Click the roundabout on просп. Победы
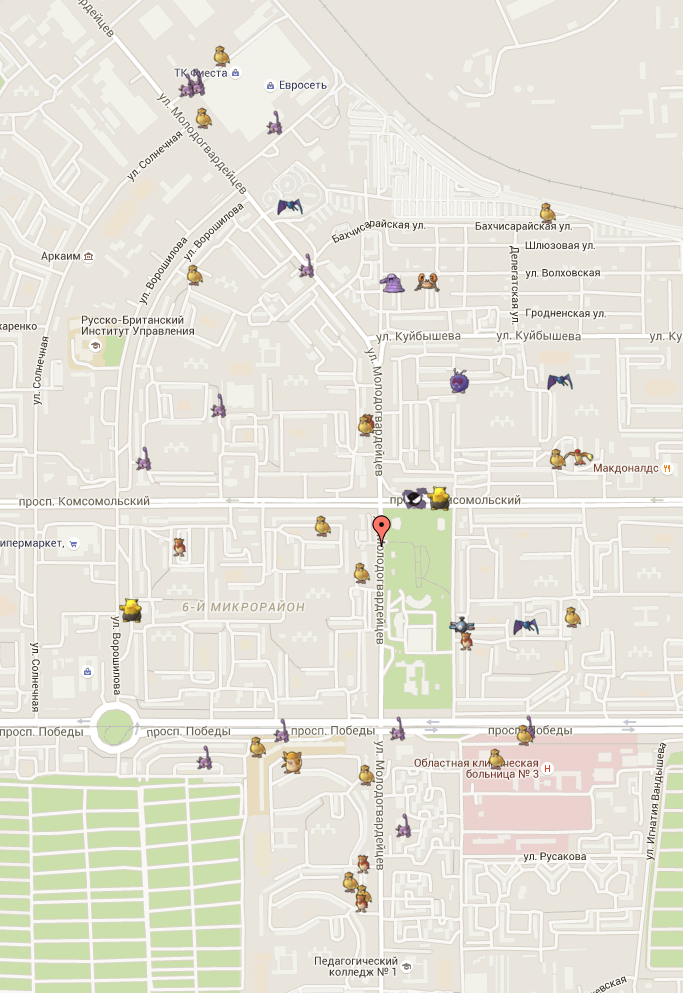This screenshot has height=993, width=683. pyautogui.click(x=115, y=730)
